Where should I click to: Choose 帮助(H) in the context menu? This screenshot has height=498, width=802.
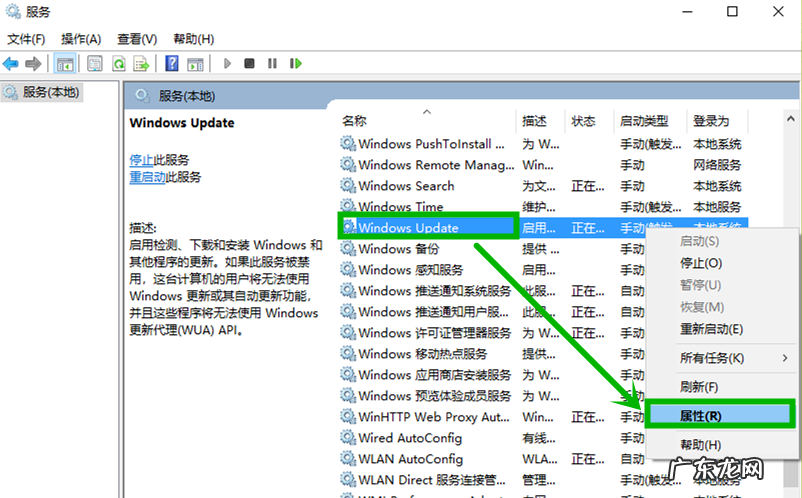click(721, 445)
